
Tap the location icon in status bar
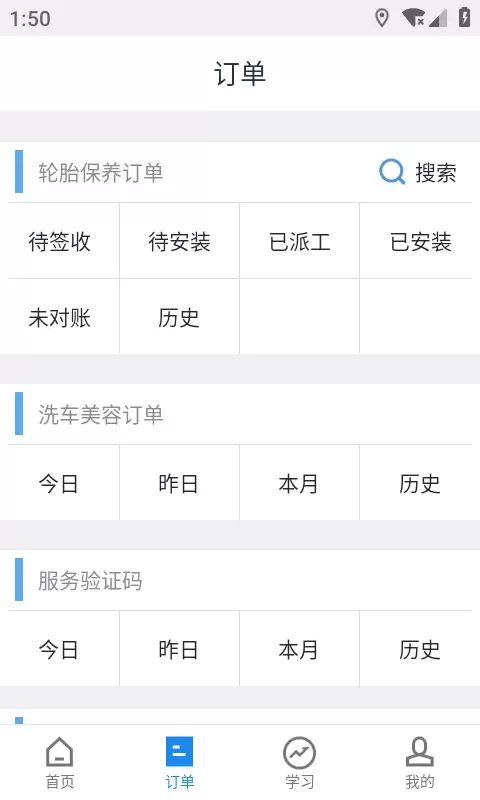pyautogui.click(x=382, y=18)
